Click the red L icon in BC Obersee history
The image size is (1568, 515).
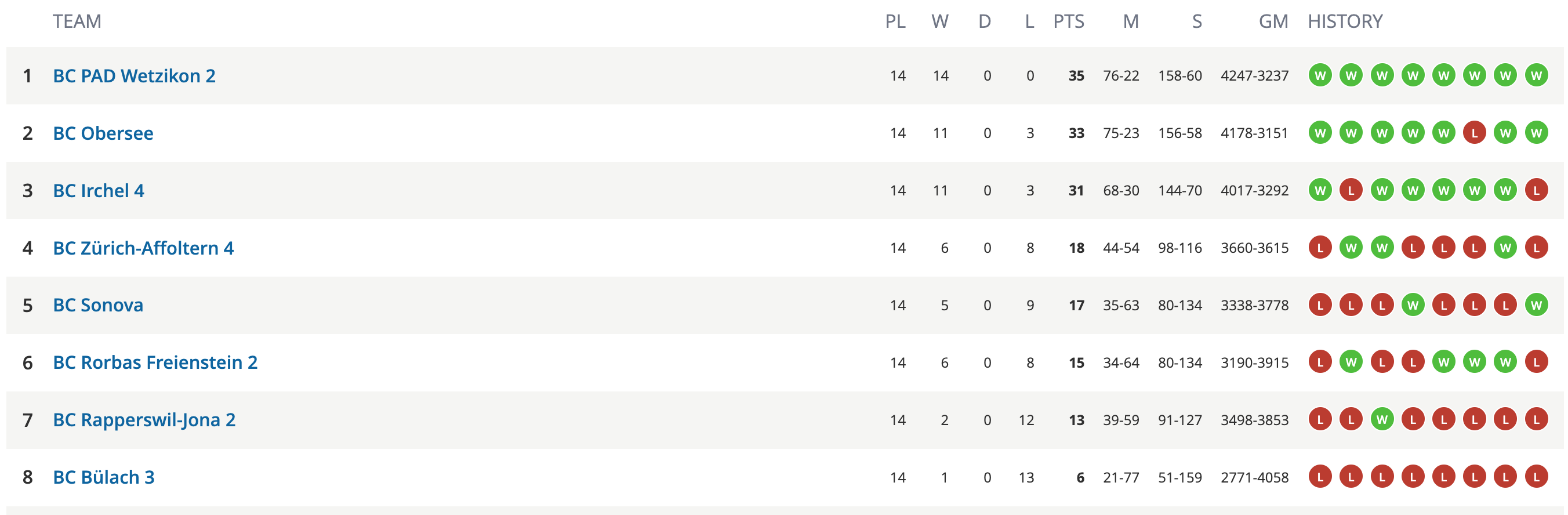[x=1474, y=133]
